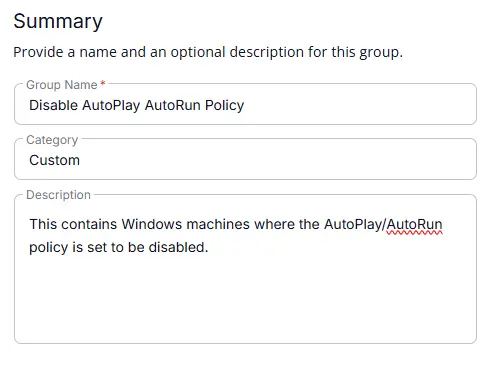Image resolution: width=493 pixels, height=372 pixels.
Task: Place cursor on 'Disable' in Group Name
Action: click(x=54, y=105)
